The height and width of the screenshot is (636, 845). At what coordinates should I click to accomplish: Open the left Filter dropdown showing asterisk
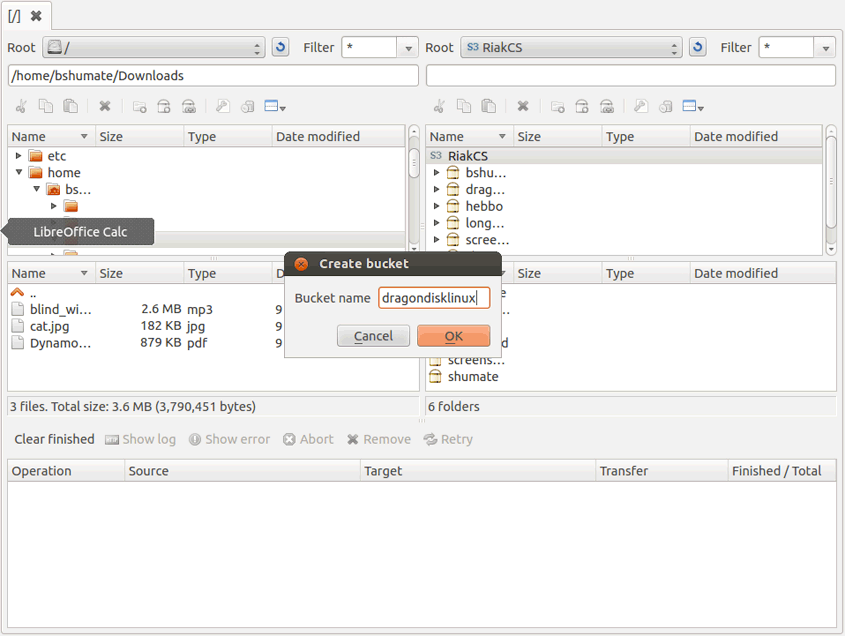pyautogui.click(x=406, y=47)
